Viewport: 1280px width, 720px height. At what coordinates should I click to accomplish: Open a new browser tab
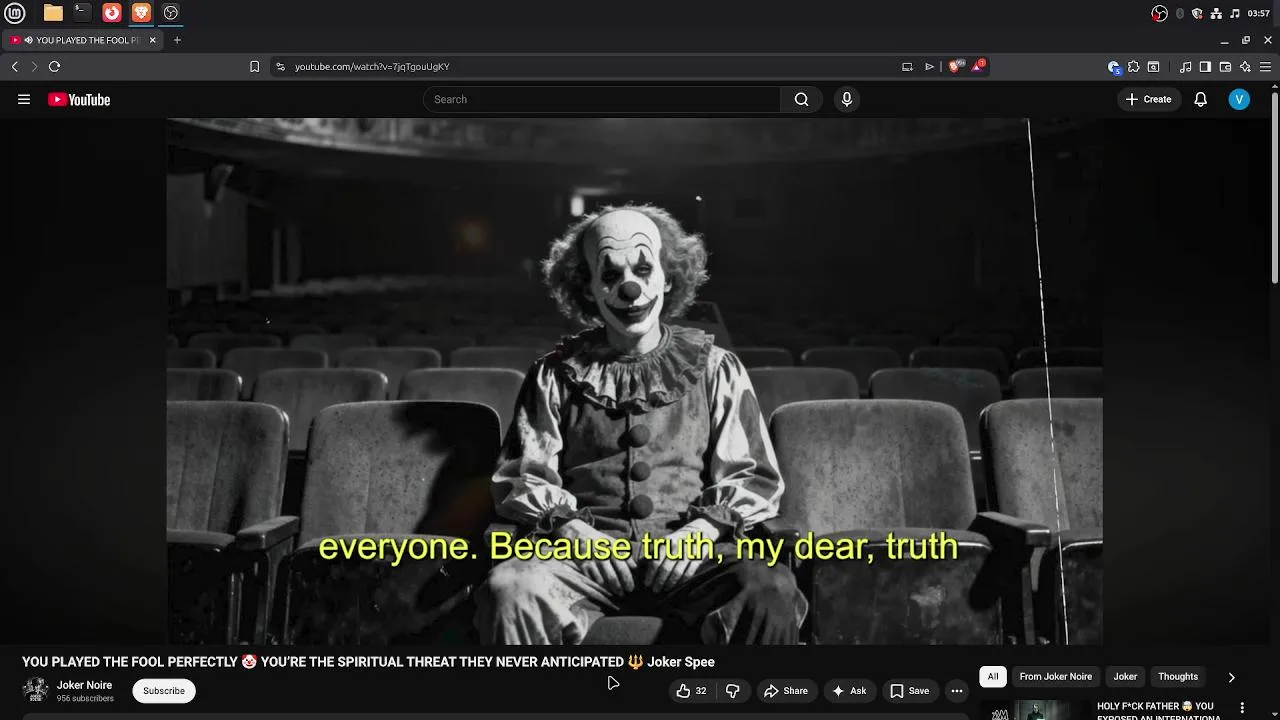pos(177,40)
